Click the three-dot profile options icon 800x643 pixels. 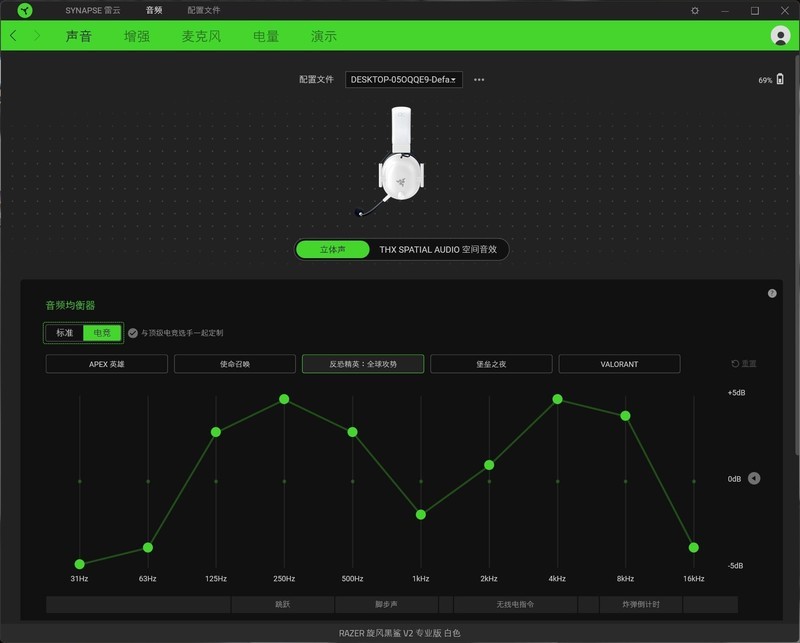[479, 80]
